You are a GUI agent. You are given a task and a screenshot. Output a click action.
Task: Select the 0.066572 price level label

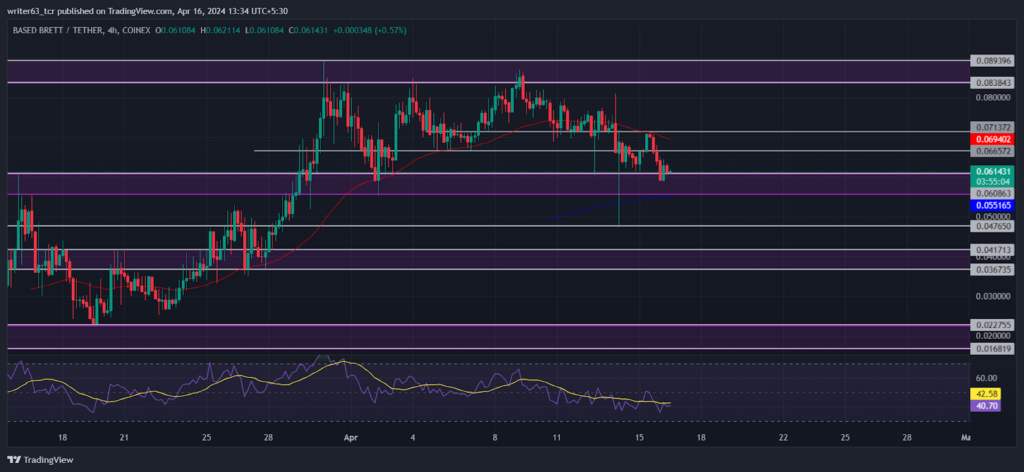(994, 151)
